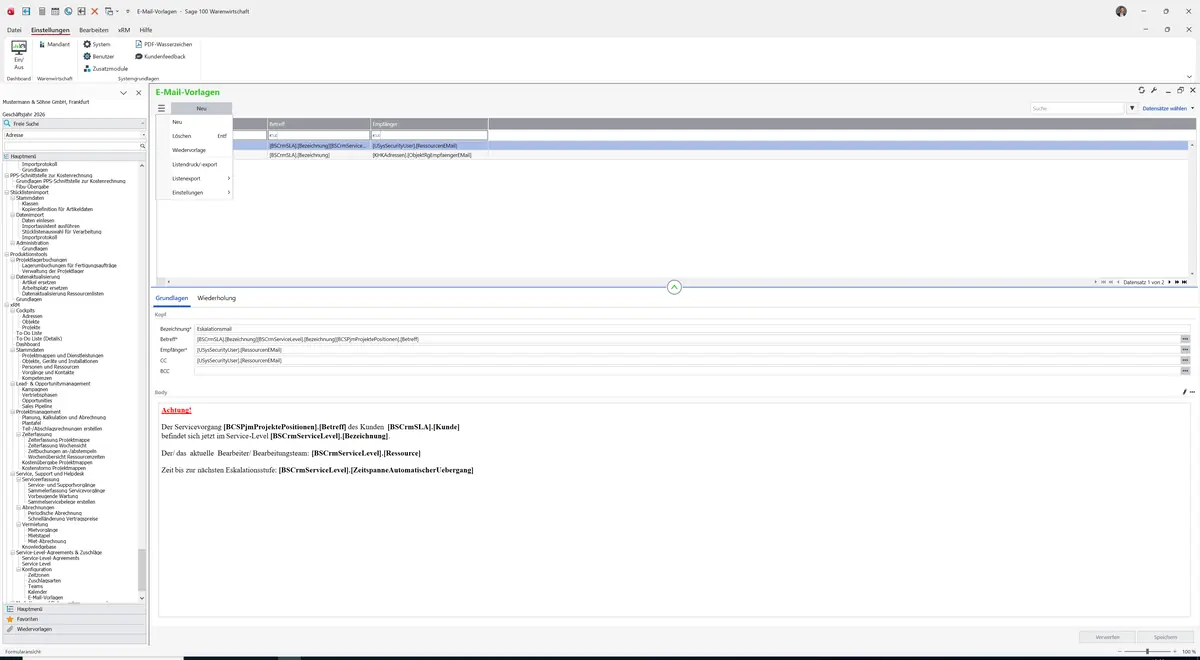Viewport: 1200px width, 660px height.
Task: Open Sales Pipeline in the navigation tree
Action: pyautogui.click(x=37, y=406)
